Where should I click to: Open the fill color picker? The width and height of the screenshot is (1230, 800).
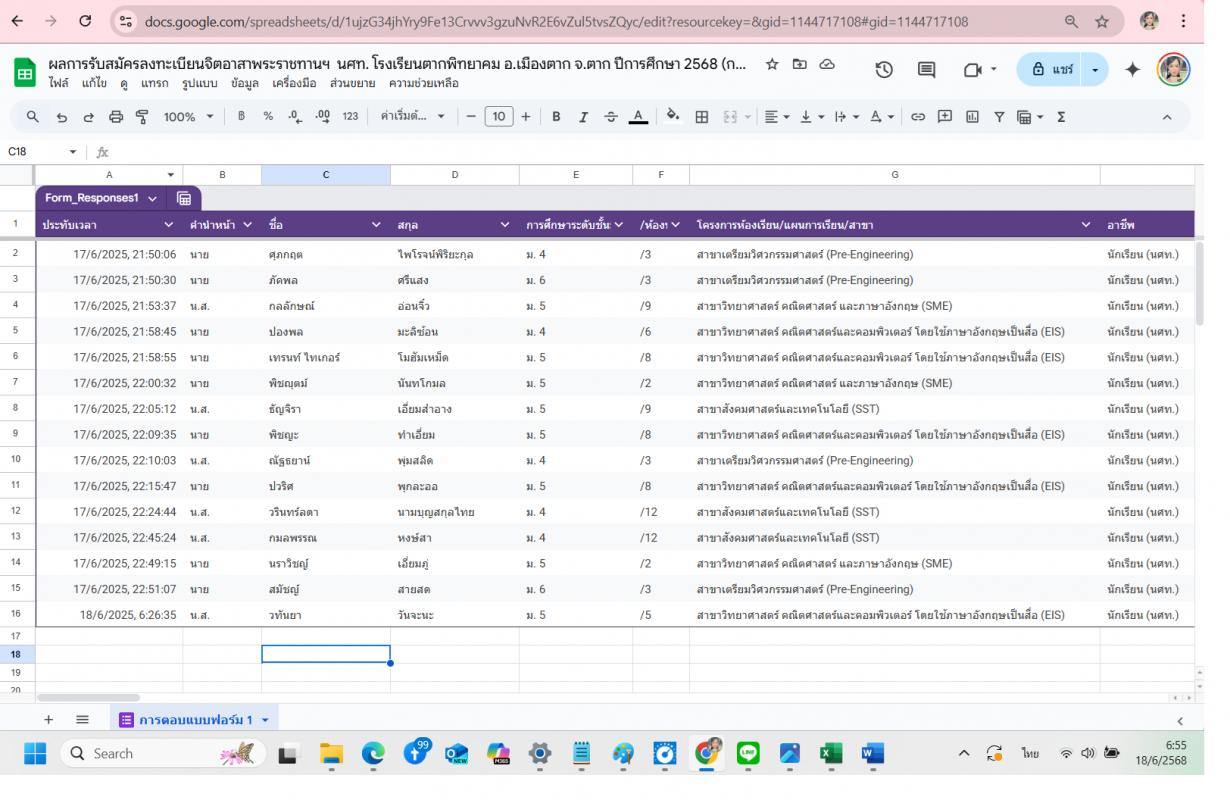point(673,116)
